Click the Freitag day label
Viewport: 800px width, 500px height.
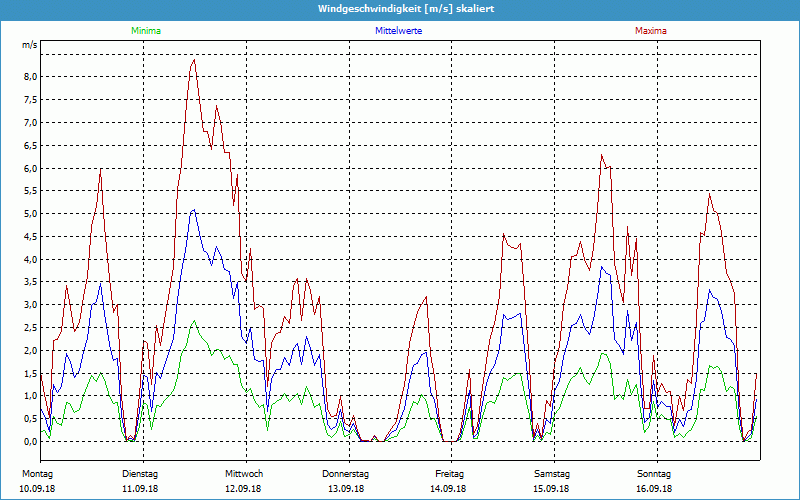pyautogui.click(x=449, y=474)
